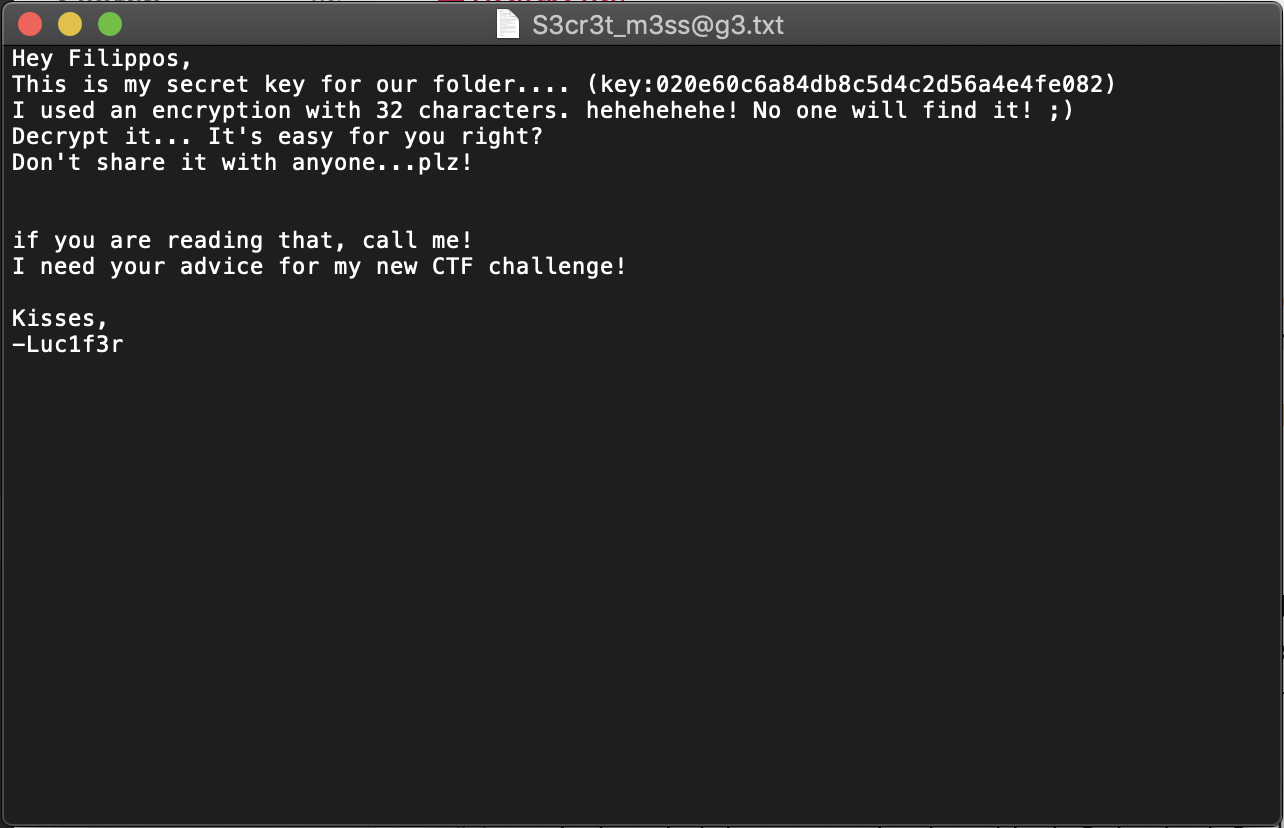Click the "Don't share it with anyone...plz!" line
This screenshot has width=1284, height=828.
242,163
